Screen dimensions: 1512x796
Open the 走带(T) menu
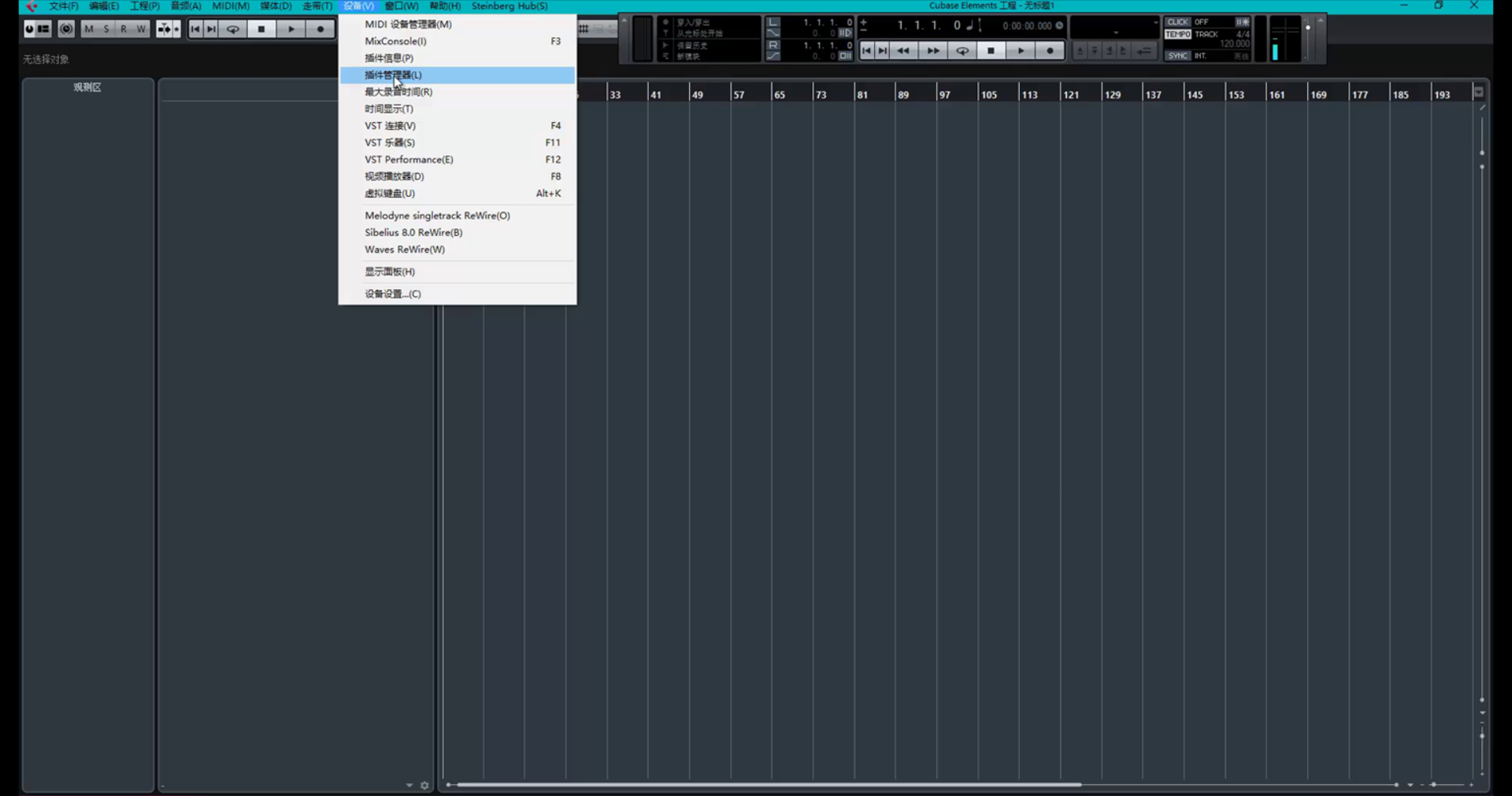coord(317,6)
